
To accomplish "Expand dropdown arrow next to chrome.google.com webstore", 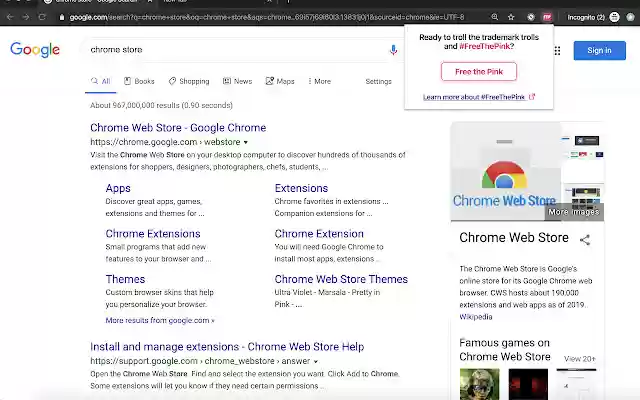I will (246, 142).
